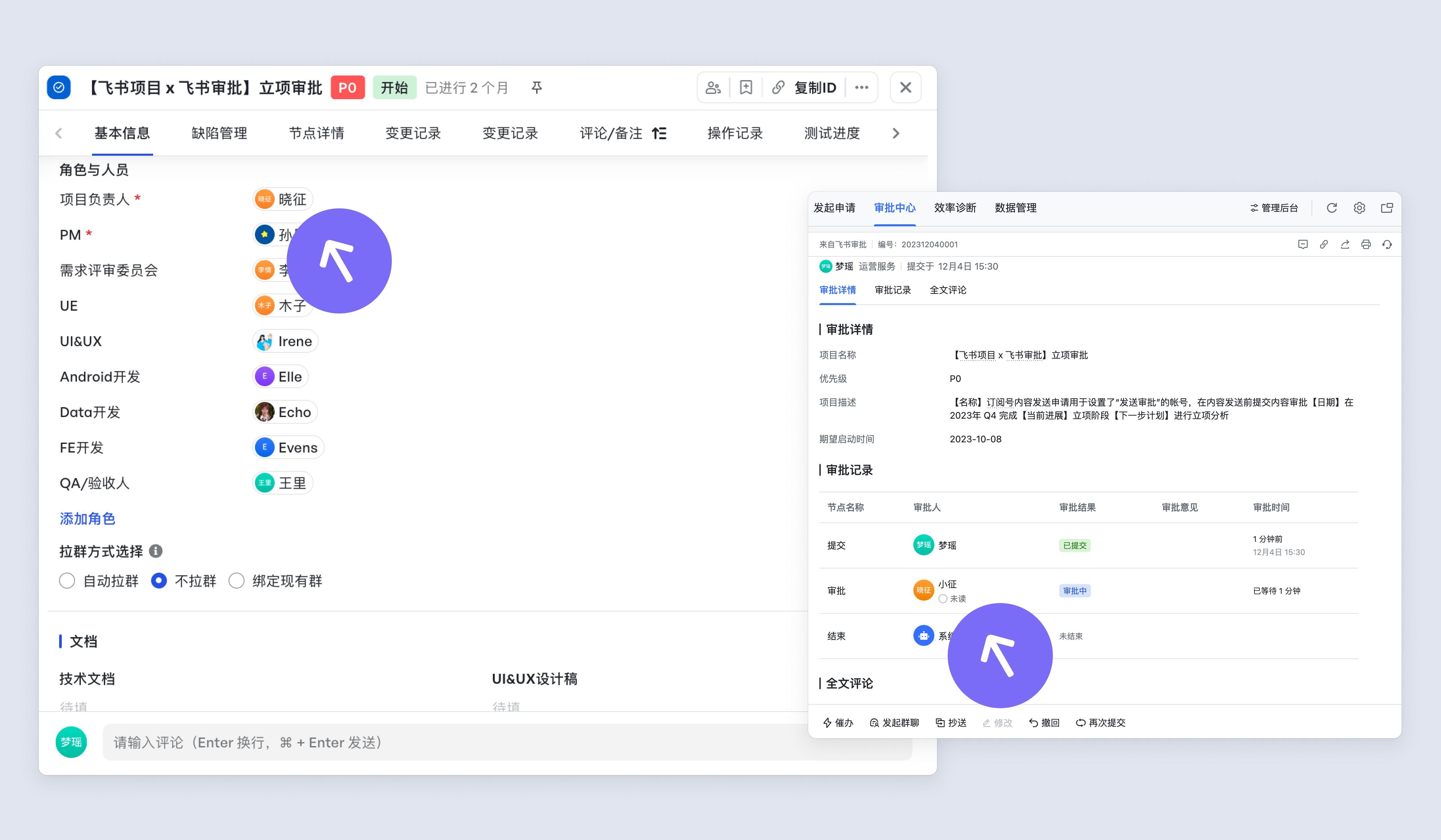Open 发起申请 tab in approval window

[834, 208]
